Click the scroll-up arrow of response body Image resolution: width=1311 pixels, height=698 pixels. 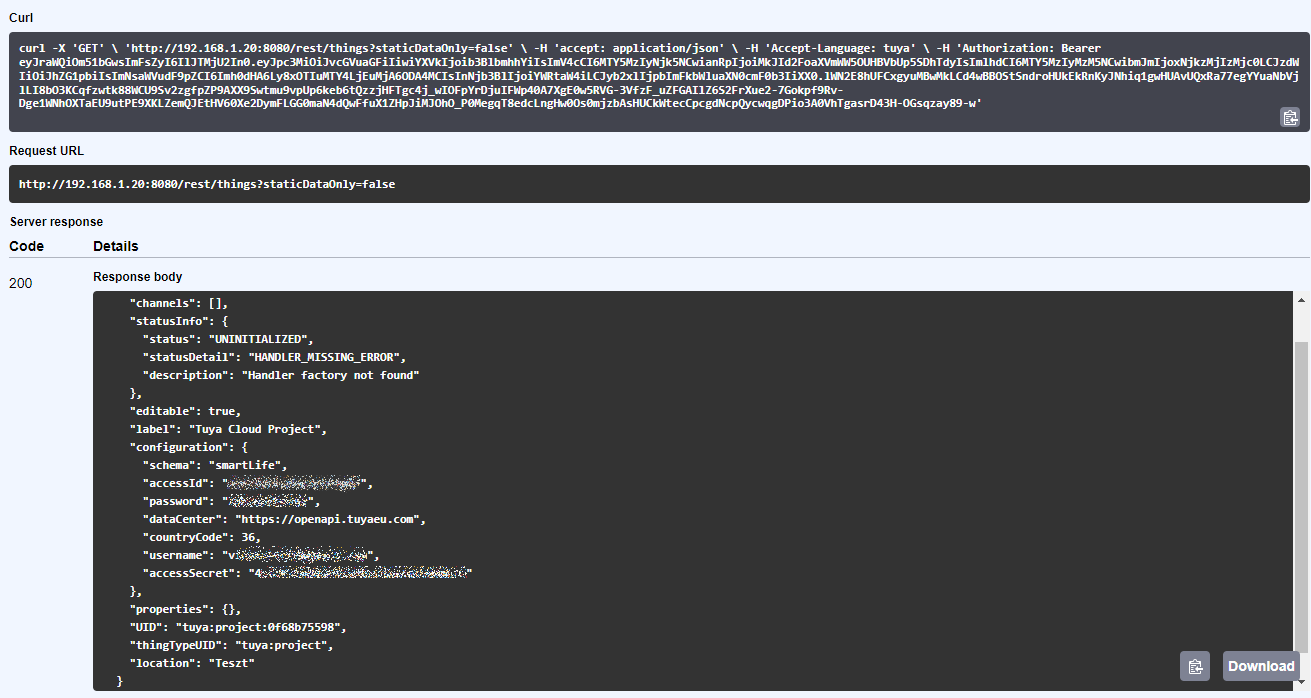coord(1301,300)
